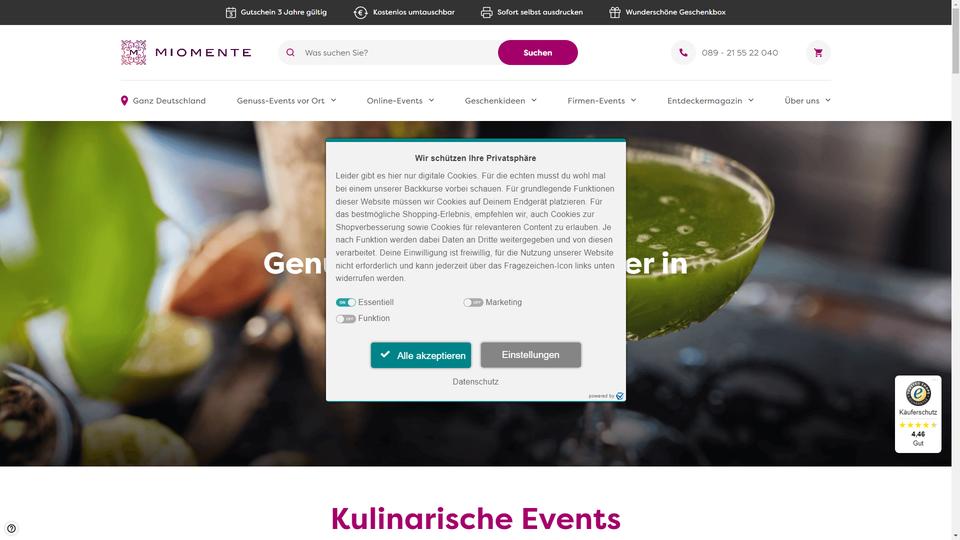Click the printer icon in top bar

click(x=487, y=12)
